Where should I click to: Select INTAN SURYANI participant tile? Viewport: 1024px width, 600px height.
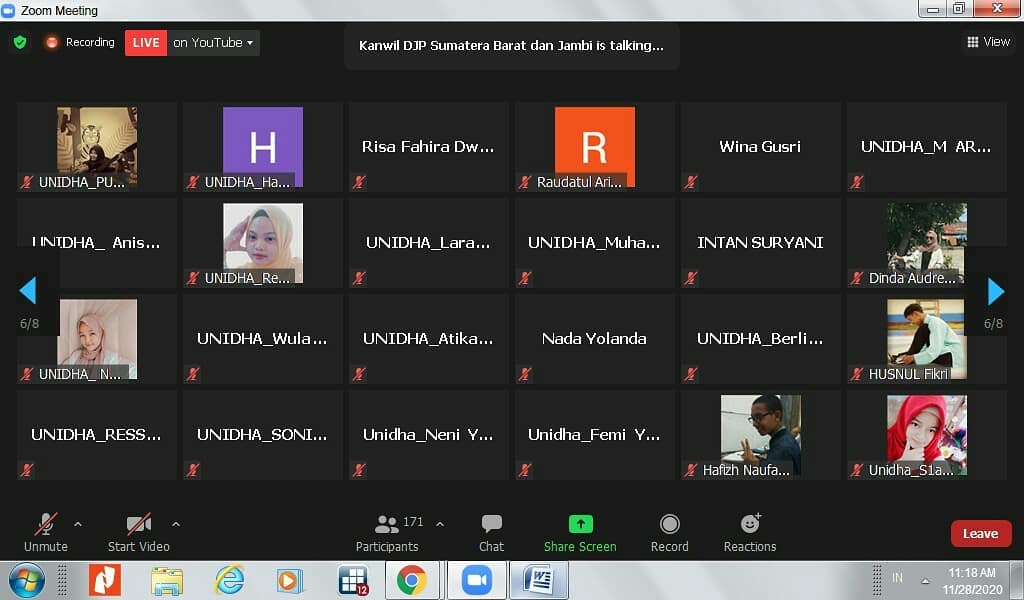tap(760, 243)
